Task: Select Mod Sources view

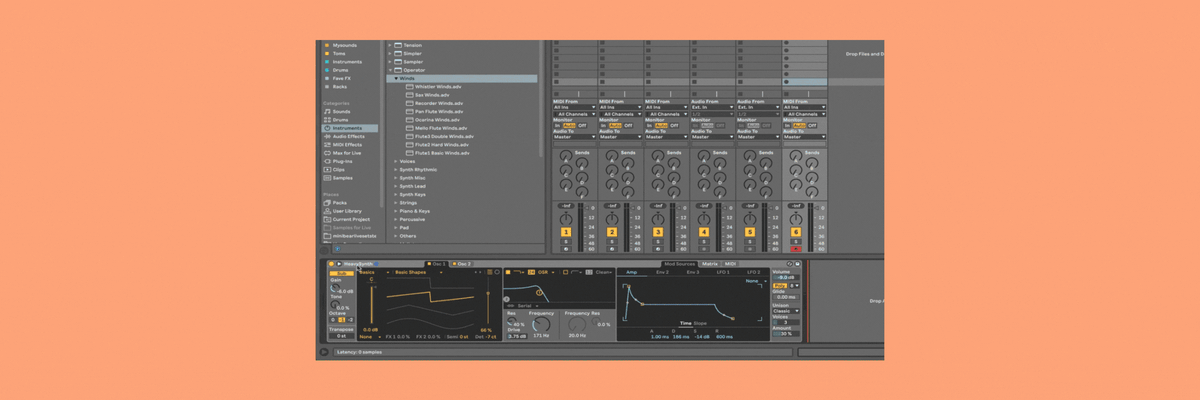Action: [679, 264]
